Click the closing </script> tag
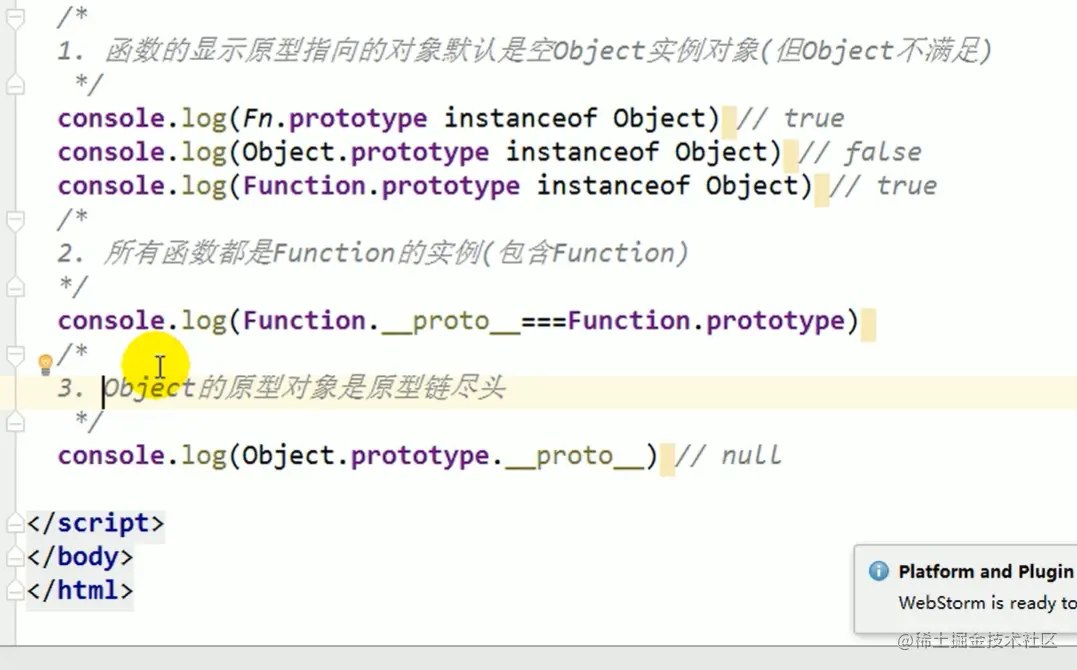The height and width of the screenshot is (670, 1077). click(95, 523)
